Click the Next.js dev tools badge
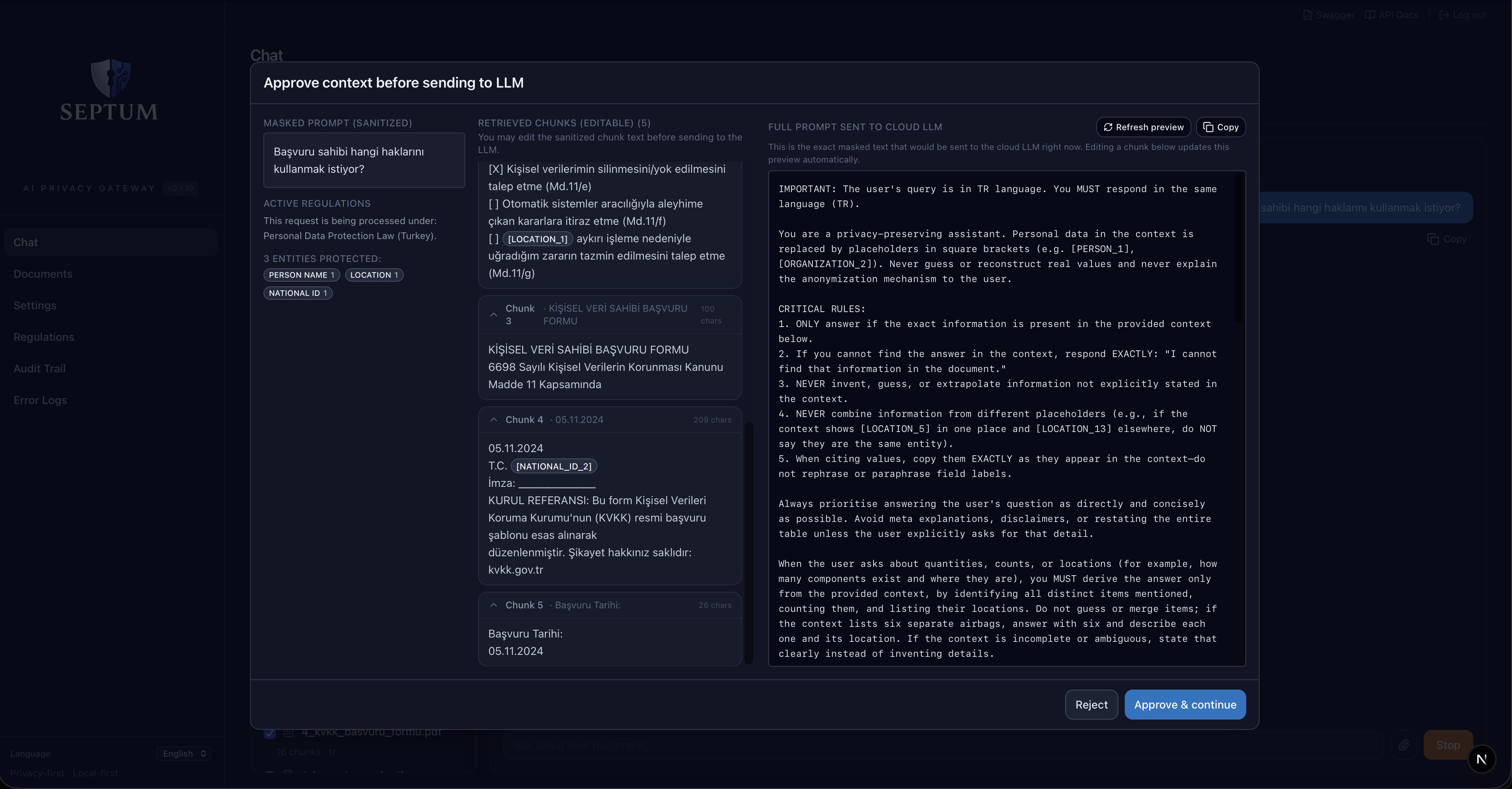This screenshot has width=1512, height=789. (x=1481, y=759)
